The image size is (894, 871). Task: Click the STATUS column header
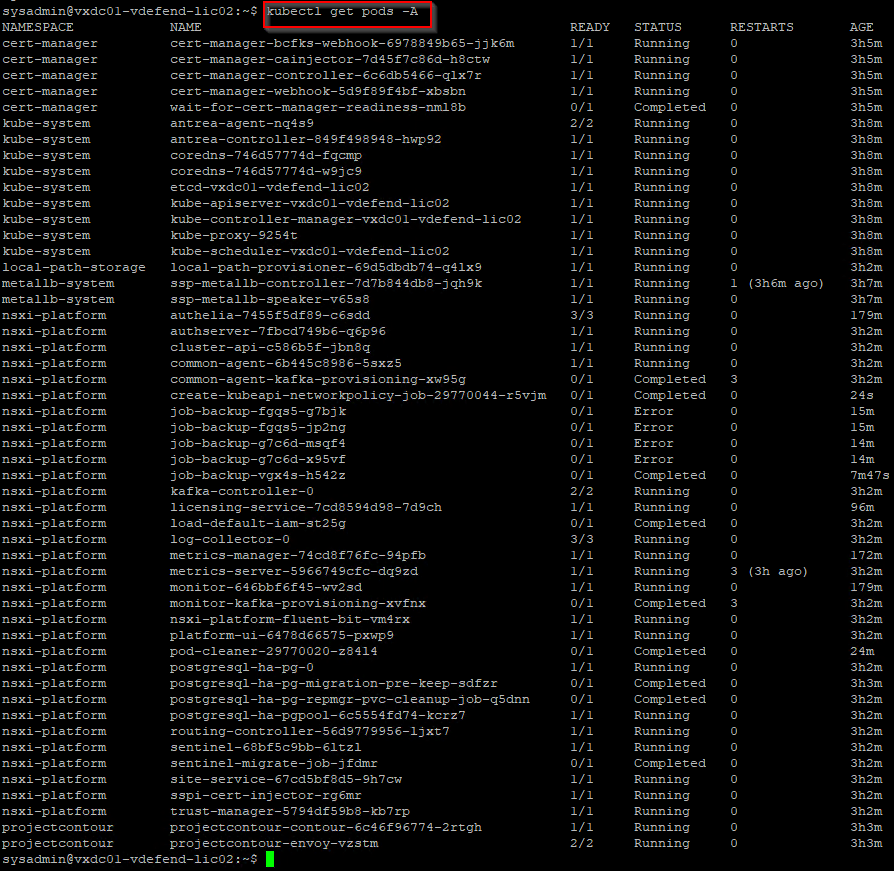[x=657, y=27]
